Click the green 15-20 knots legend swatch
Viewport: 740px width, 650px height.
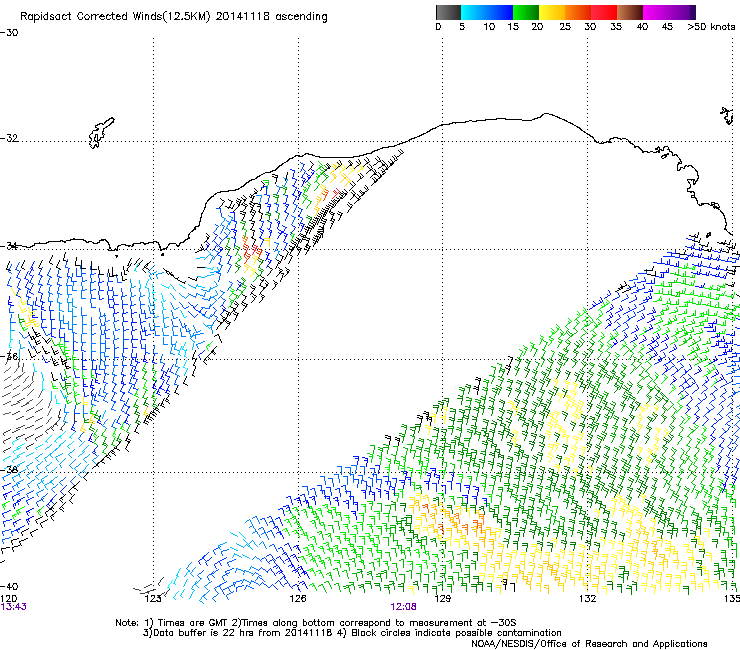point(526,12)
